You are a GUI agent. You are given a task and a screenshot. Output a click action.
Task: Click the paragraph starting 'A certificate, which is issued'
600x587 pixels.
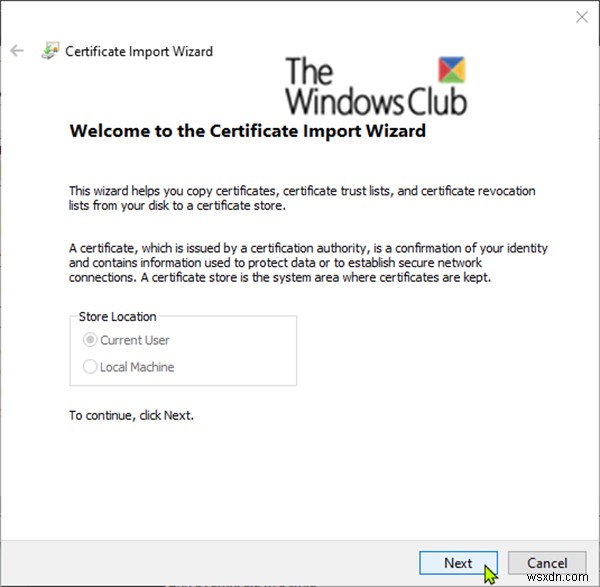(x=308, y=263)
